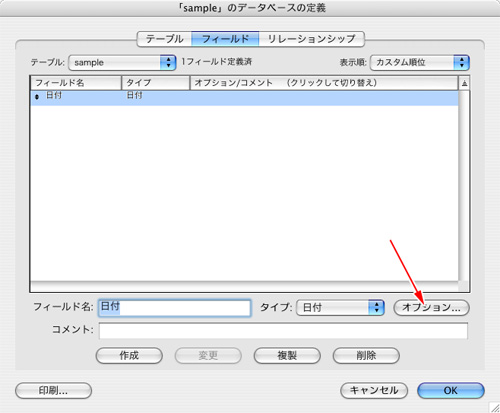Open the 表示順 カスタム順位 dropdown
This screenshot has width=500, height=413.
[x=420, y=63]
